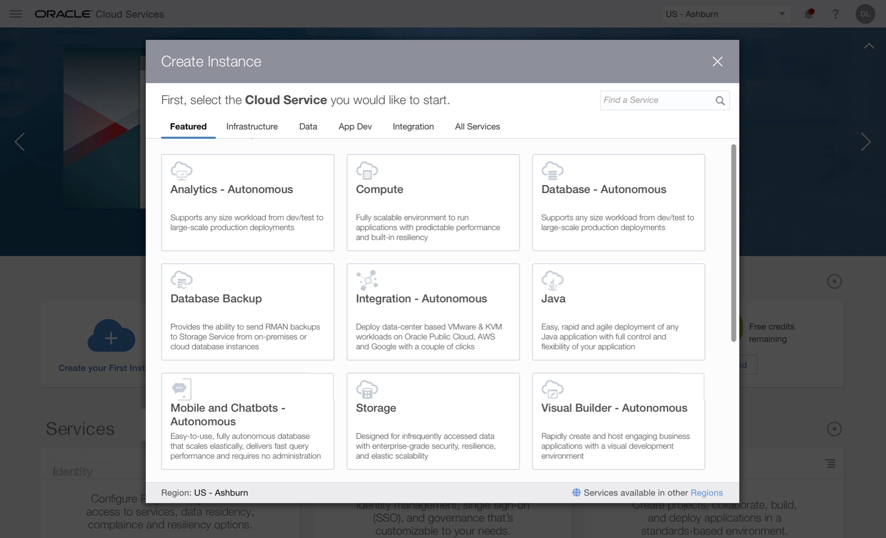Switch to the Infrastructure tab
The height and width of the screenshot is (538, 886).
pyautogui.click(x=252, y=127)
